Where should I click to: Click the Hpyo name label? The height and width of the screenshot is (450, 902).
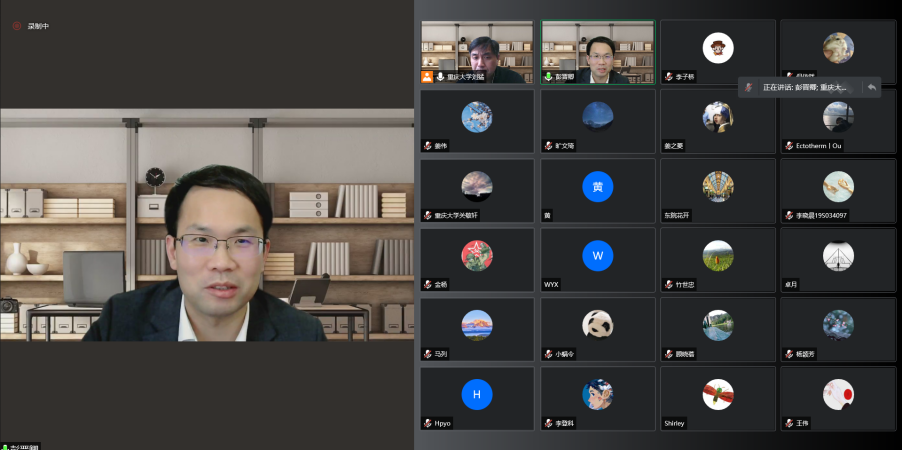pyautogui.click(x=443, y=424)
